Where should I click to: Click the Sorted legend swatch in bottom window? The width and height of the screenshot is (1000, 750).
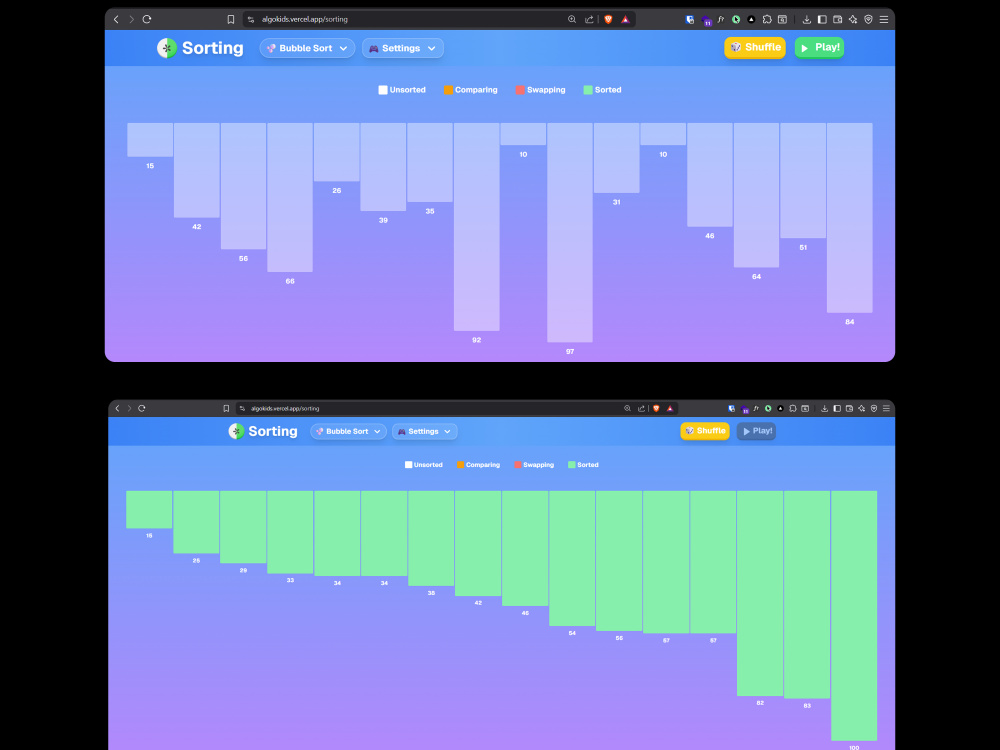[571, 465]
